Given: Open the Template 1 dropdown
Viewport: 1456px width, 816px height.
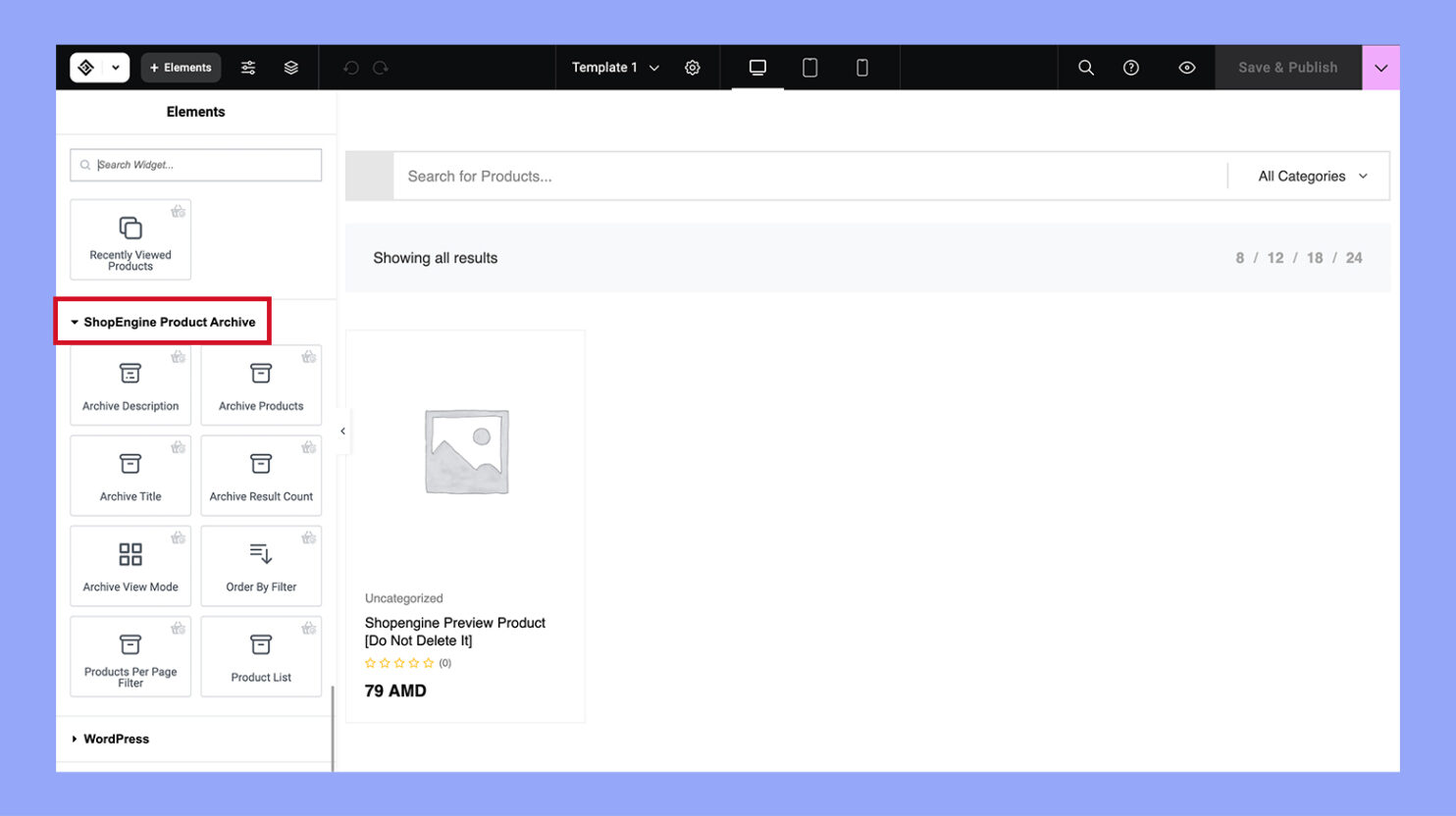Looking at the screenshot, I should [615, 68].
